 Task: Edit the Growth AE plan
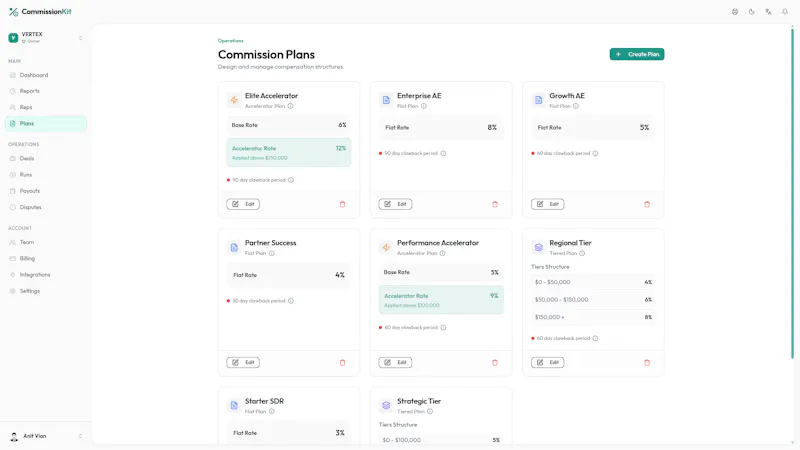coord(547,204)
